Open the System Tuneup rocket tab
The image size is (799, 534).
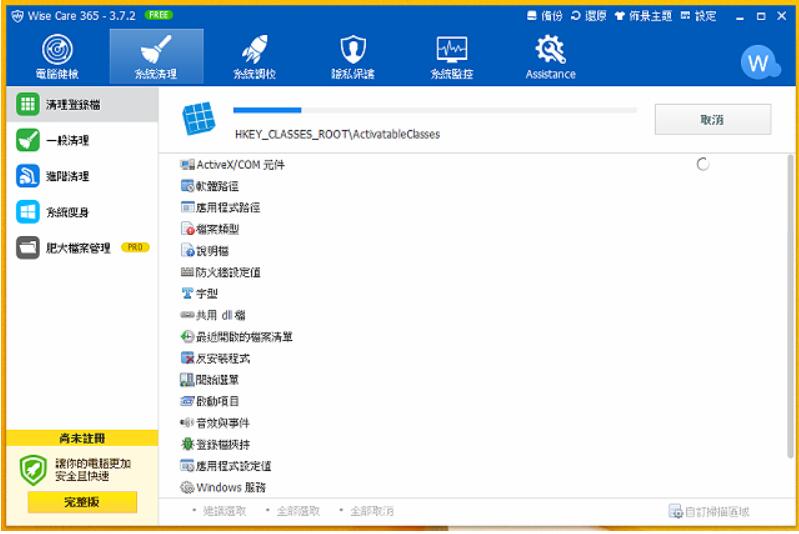click(254, 56)
